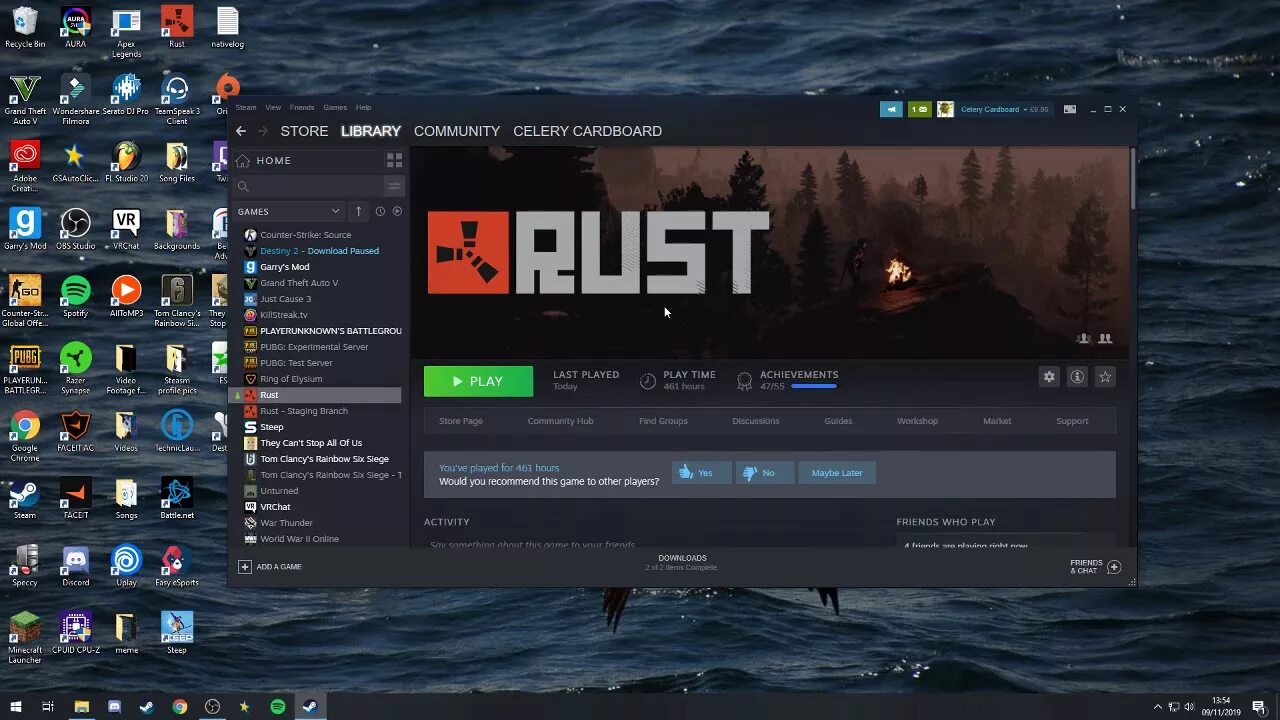Choose No for recommending Rust

(x=765, y=473)
